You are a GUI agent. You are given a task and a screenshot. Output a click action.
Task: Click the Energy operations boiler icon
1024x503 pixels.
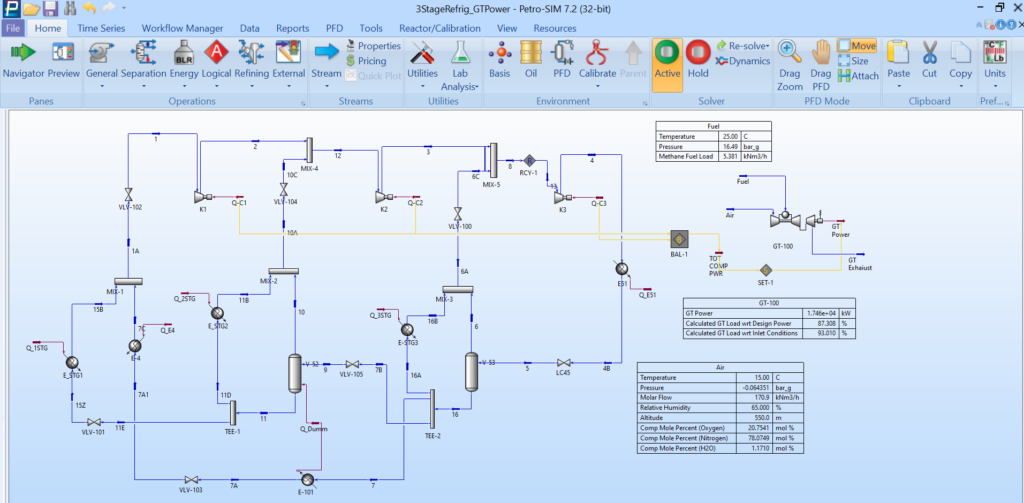click(x=184, y=52)
